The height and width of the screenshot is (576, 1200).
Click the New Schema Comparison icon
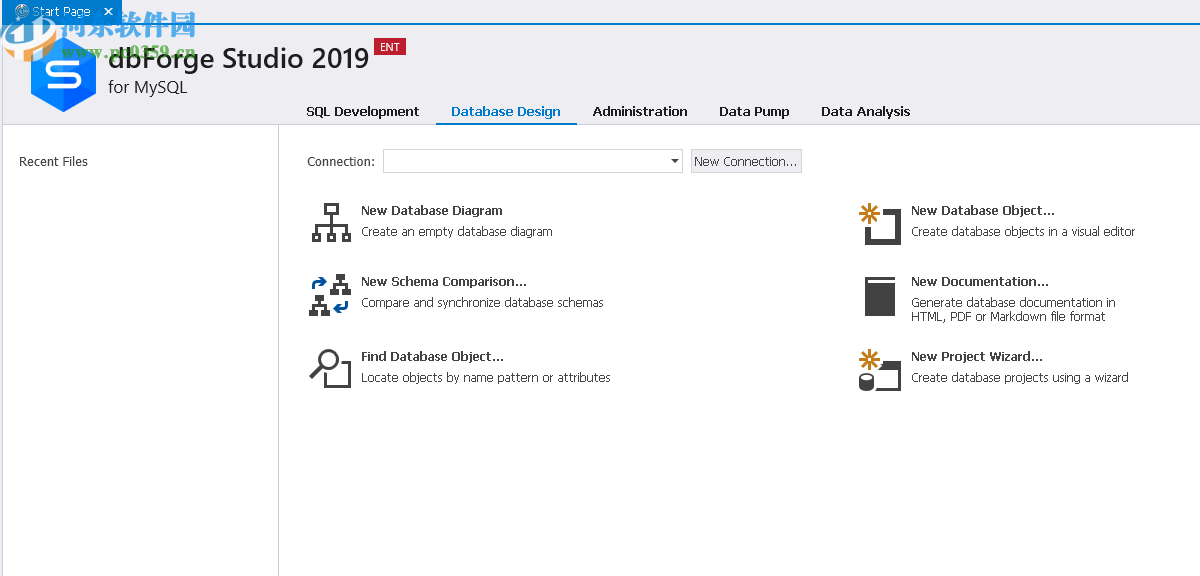330,294
